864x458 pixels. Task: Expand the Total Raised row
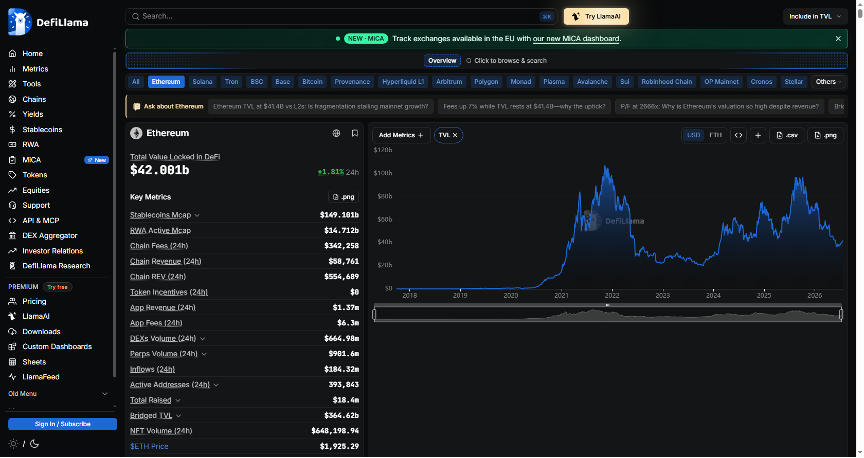(x=177, y=400)
